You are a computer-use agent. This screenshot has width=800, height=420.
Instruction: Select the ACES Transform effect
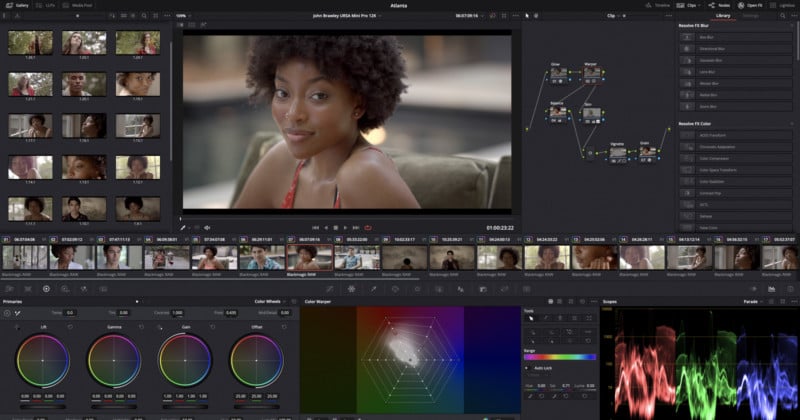(x=735, y=135)
